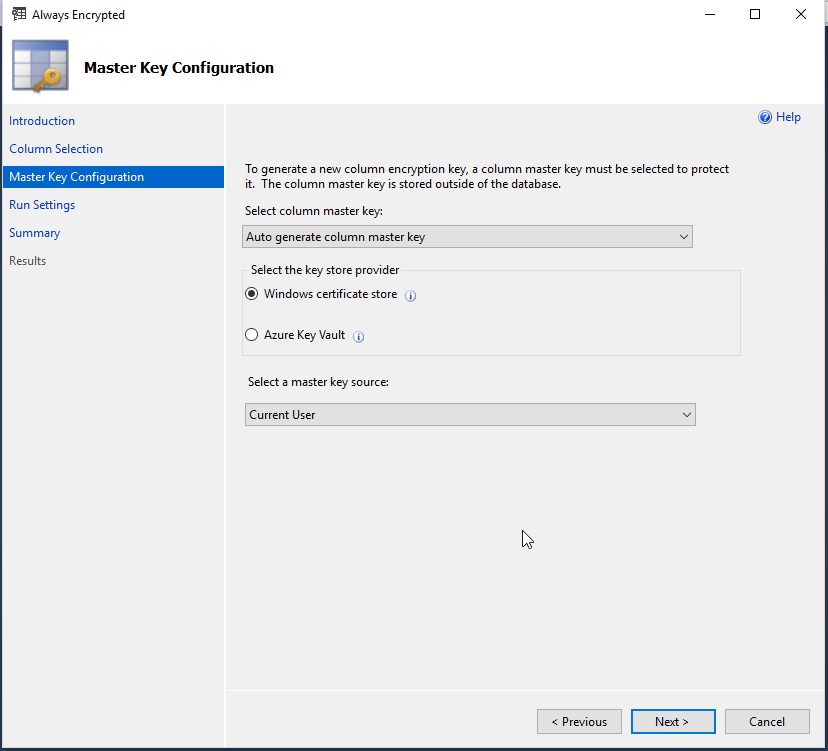Open the Summary step
828x751 pixels.
[34, 232]
